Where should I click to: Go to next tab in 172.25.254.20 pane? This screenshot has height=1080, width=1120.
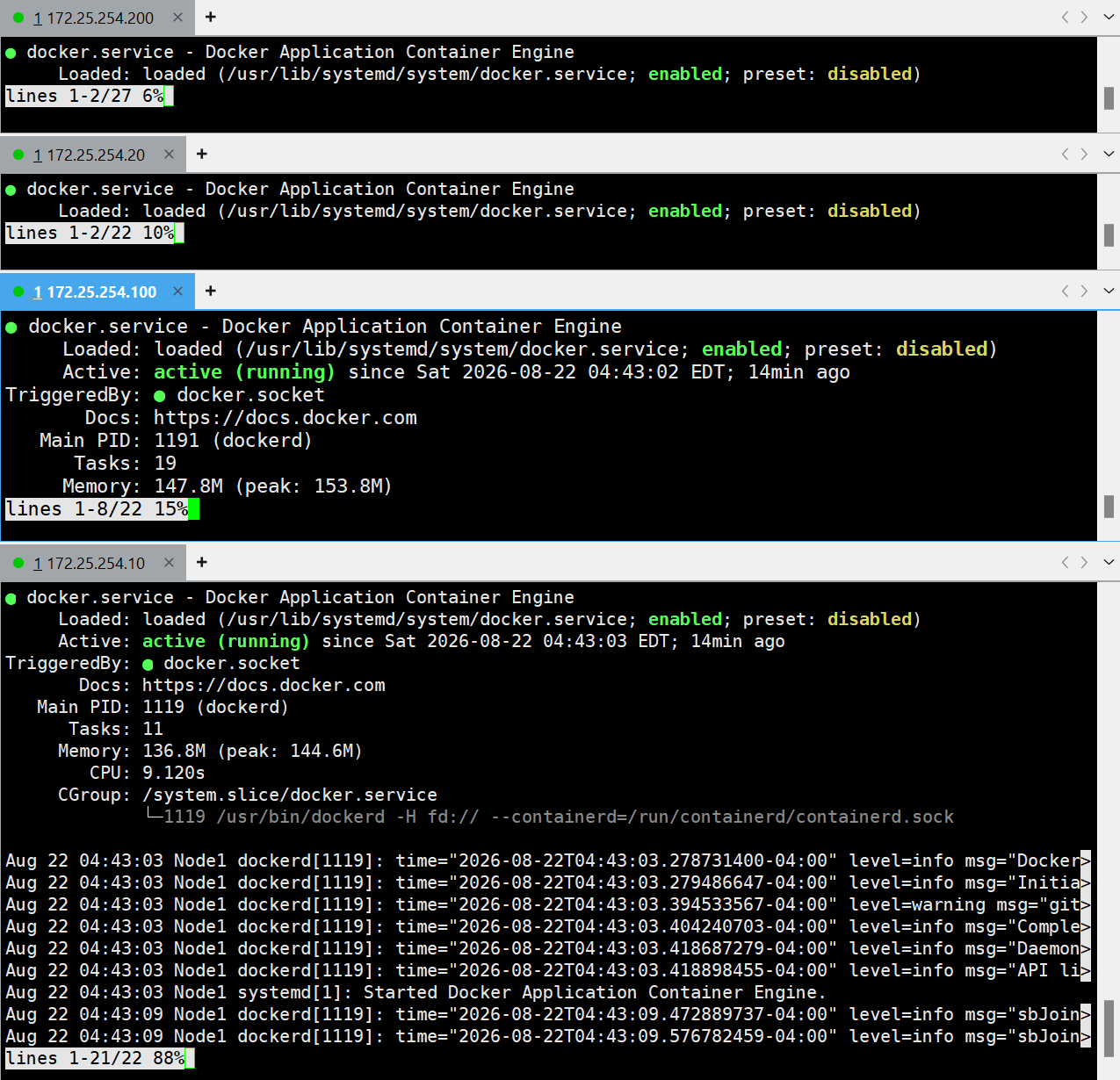point(1085,154)
